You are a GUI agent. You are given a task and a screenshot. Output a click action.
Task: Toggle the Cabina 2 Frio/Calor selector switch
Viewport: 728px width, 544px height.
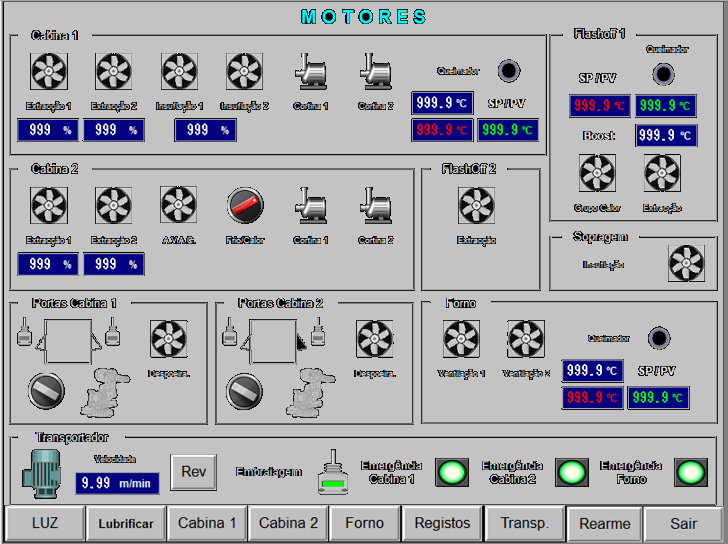point(244,206)
